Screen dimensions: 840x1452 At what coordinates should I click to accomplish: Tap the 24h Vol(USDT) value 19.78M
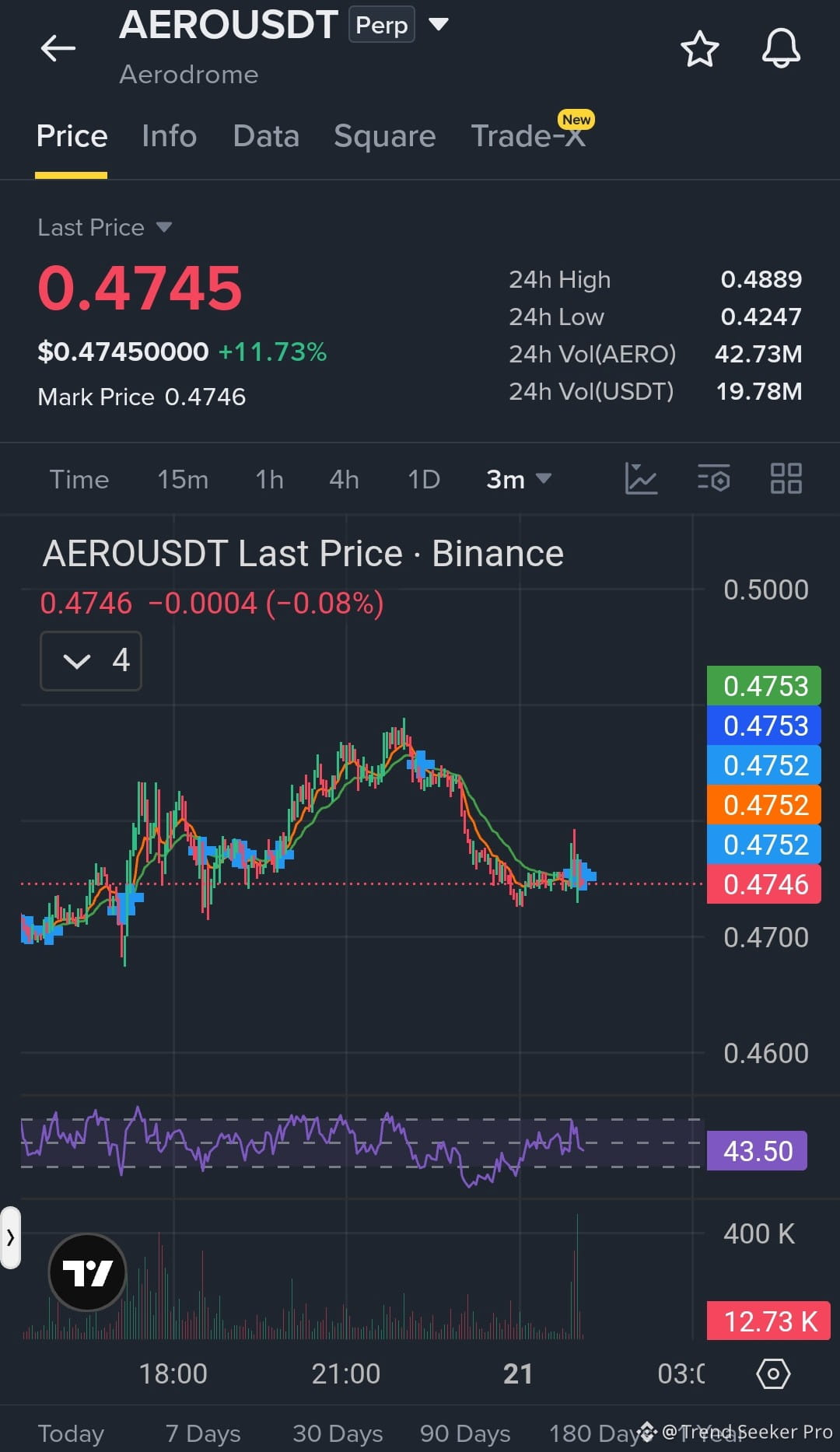tap(758, 391)
